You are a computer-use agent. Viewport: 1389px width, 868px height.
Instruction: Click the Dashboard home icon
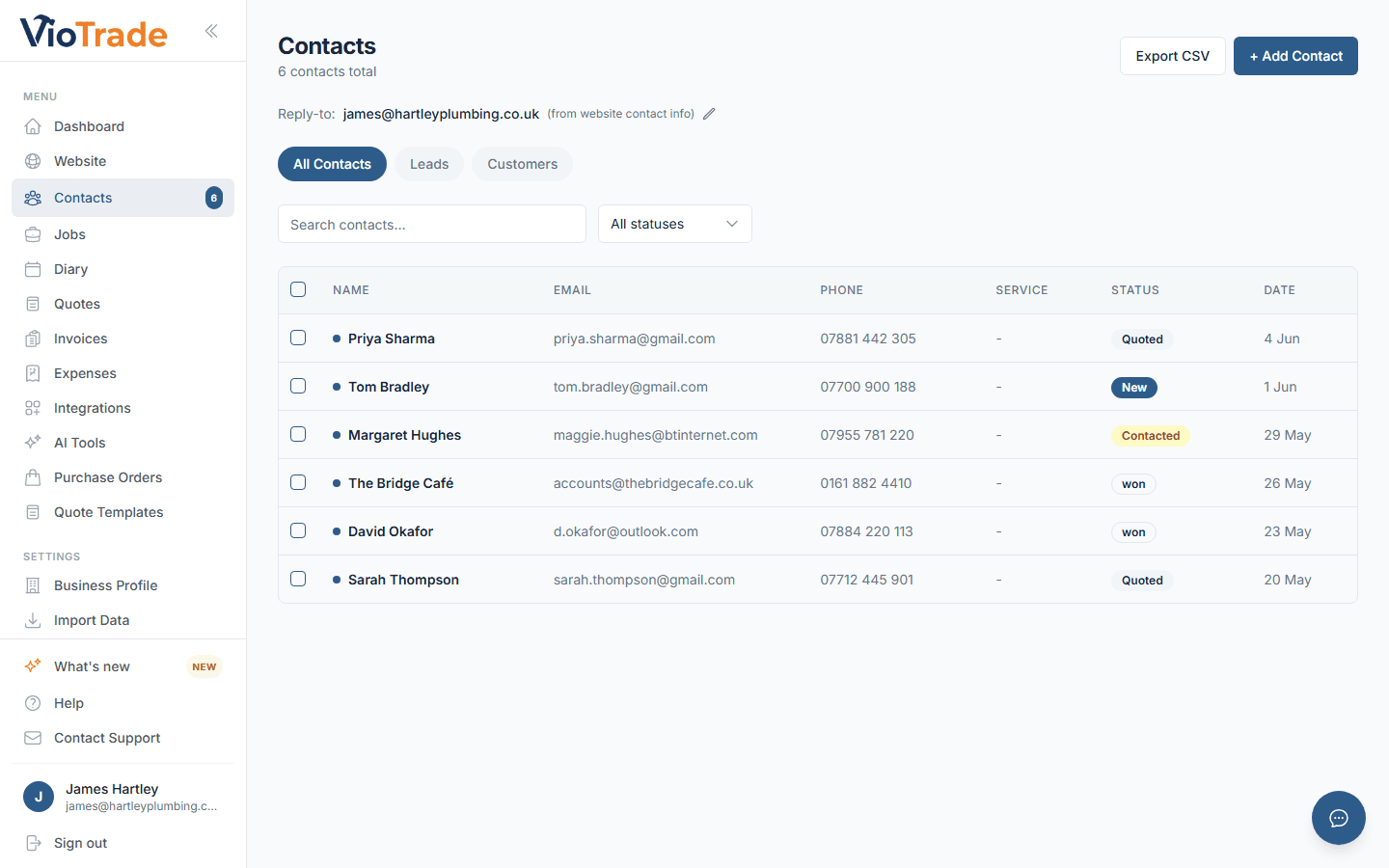pyautogui.click(x=33, y=126)
